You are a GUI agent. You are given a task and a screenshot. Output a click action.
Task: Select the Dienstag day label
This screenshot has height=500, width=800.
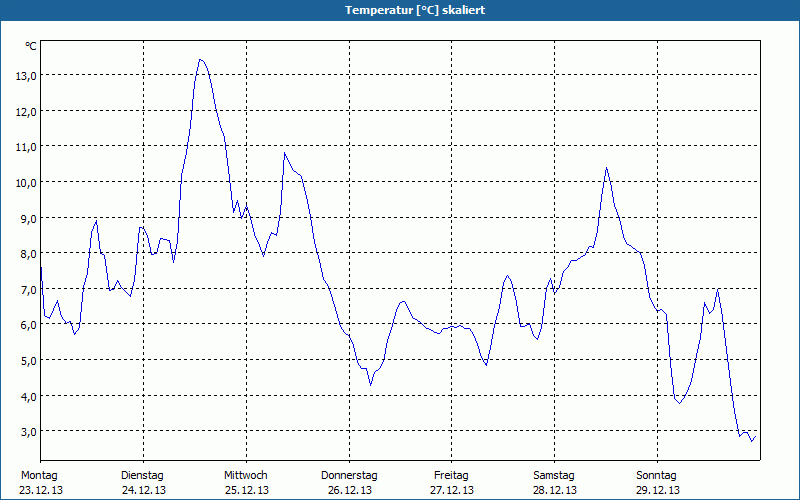click(x=142, y=476)
